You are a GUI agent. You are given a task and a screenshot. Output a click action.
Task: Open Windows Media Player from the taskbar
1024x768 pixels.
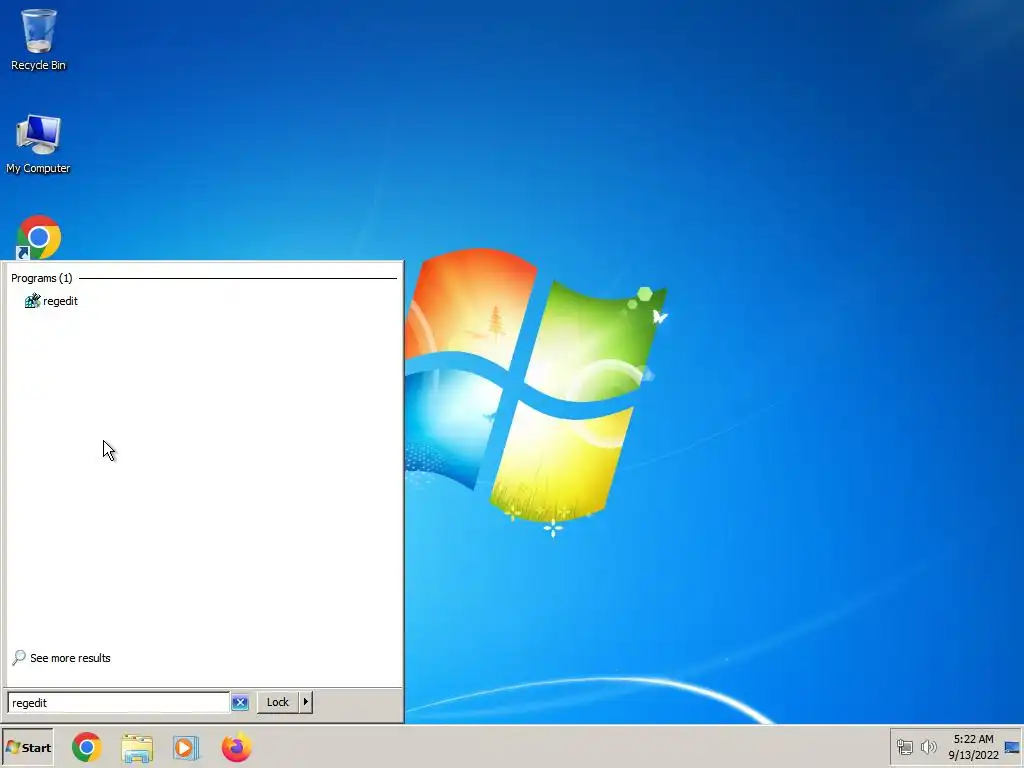(186, 747)
